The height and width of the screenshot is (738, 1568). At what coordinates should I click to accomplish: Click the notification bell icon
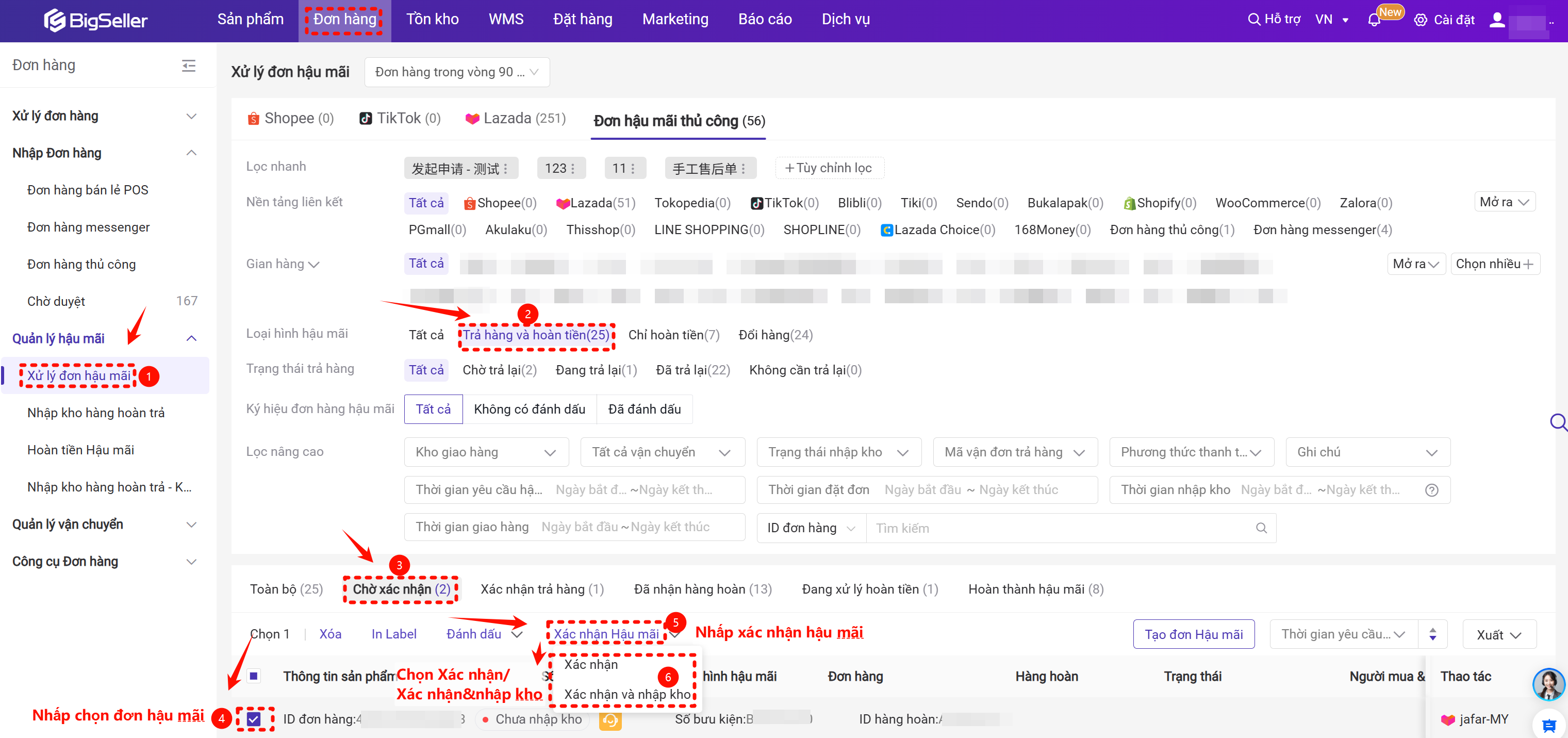click(1374, 20)
